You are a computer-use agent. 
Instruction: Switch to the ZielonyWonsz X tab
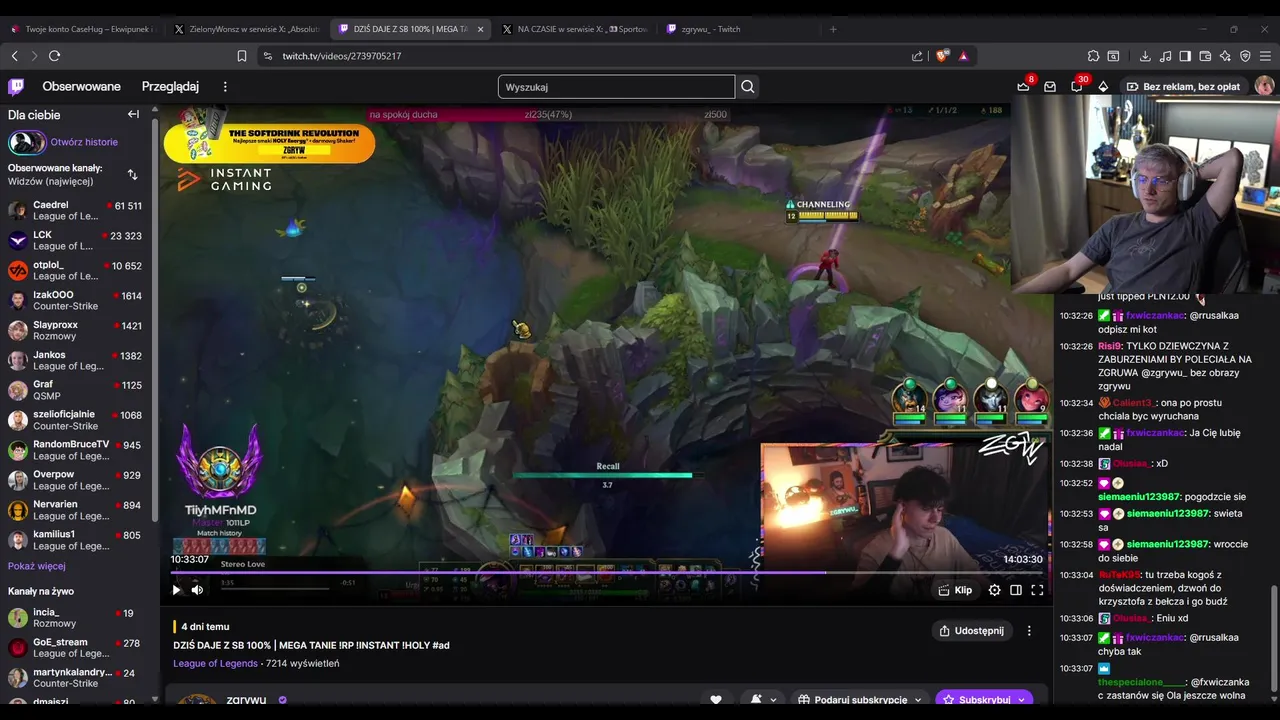246,29
